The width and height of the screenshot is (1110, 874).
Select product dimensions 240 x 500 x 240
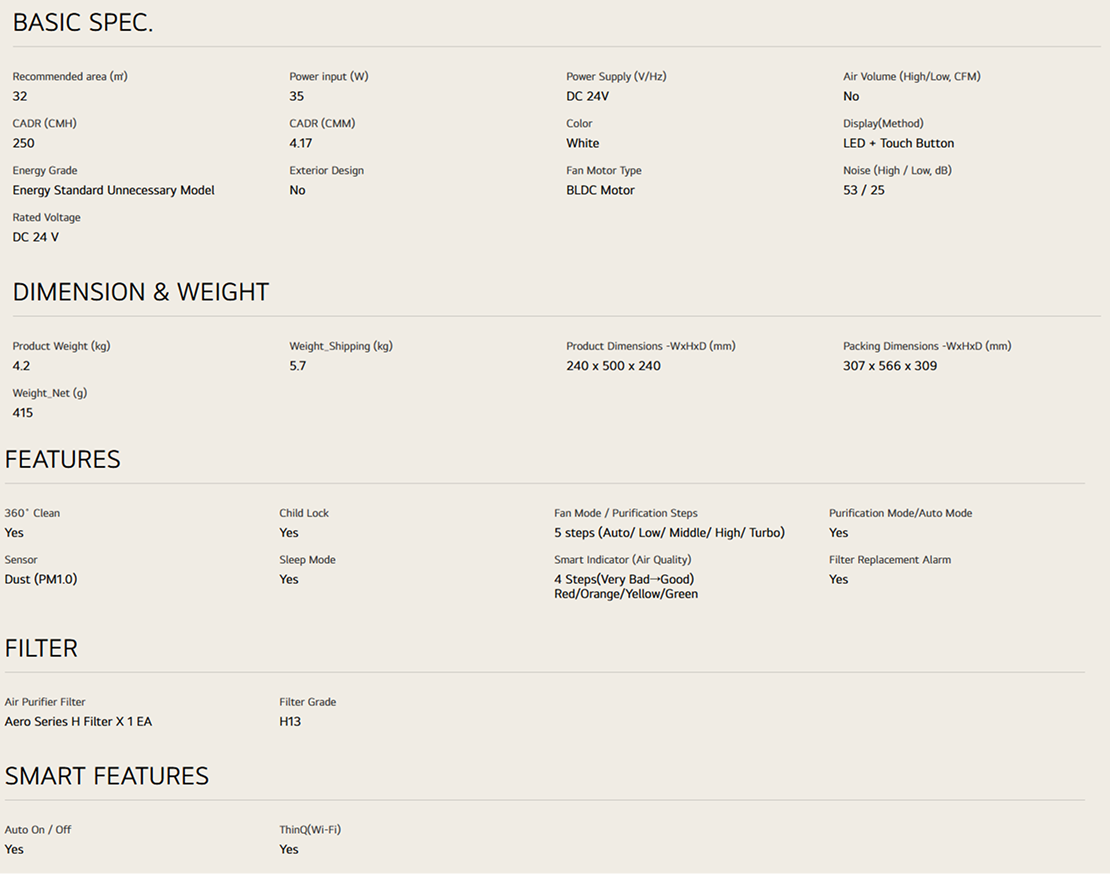pyautogui.click(x=613, y=366)
